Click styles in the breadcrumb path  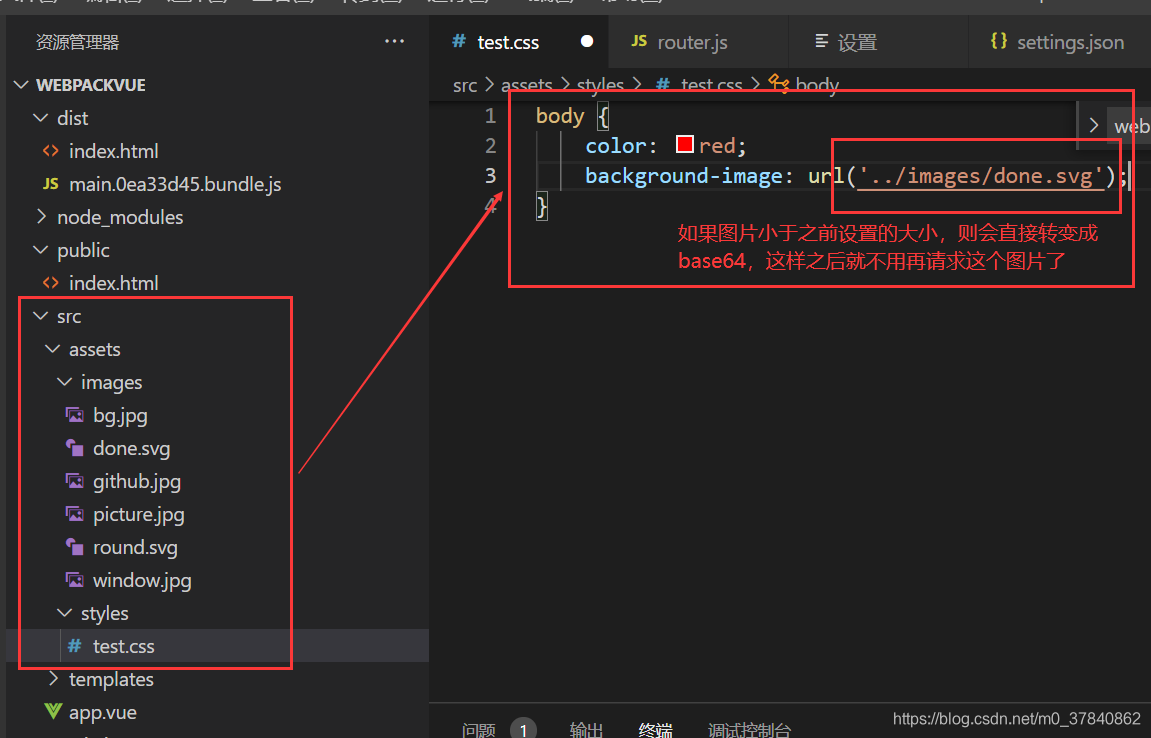[x=600, y=85]
